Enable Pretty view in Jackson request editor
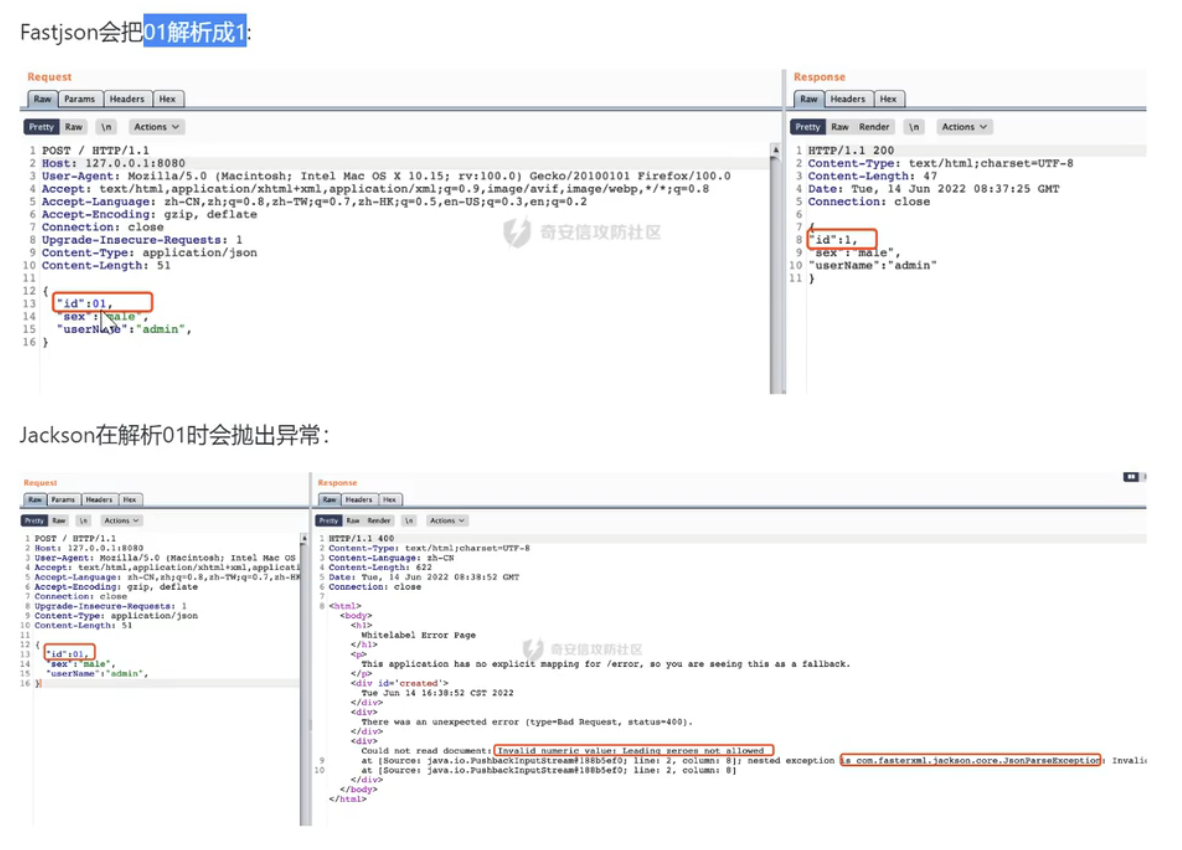This screenshot has width=1182, height=850. pos(34,521)
